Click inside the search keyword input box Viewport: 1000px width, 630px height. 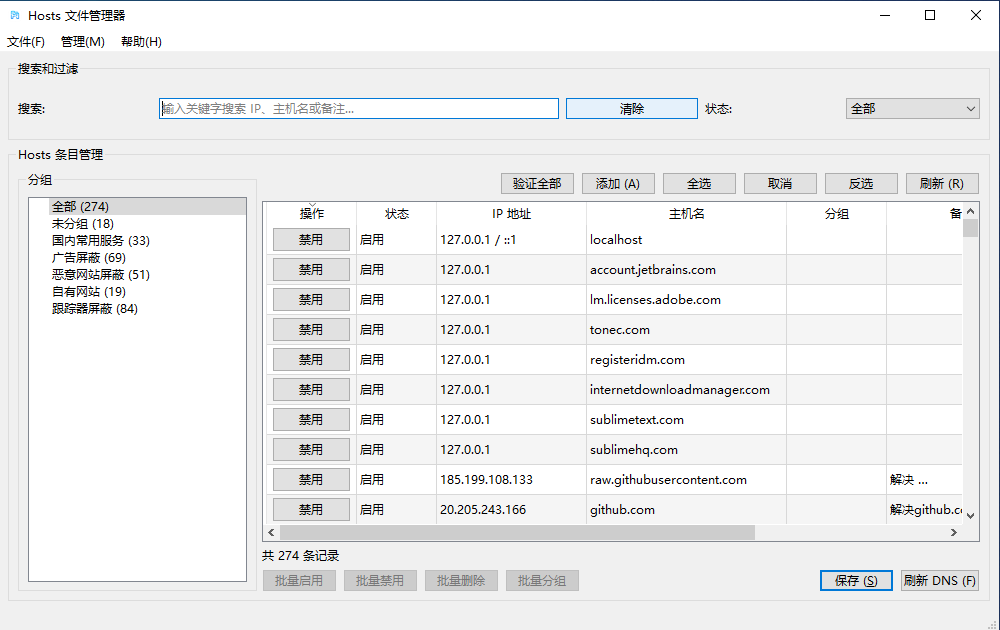click(360, 108)
